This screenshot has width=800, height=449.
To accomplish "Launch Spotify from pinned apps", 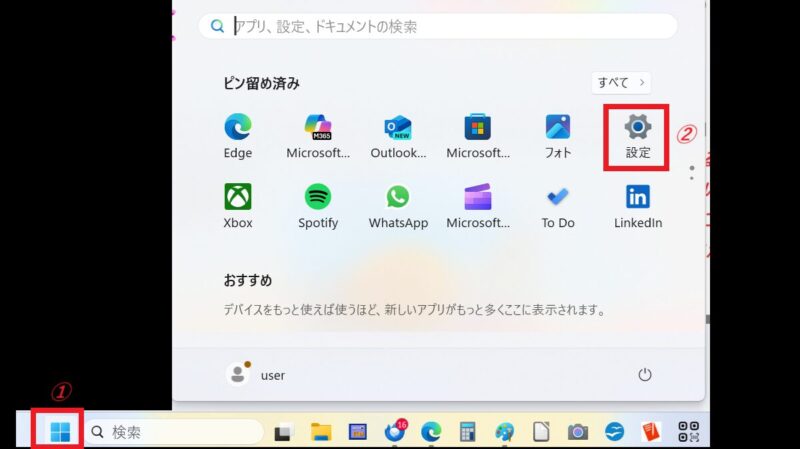I will (318, 206).
